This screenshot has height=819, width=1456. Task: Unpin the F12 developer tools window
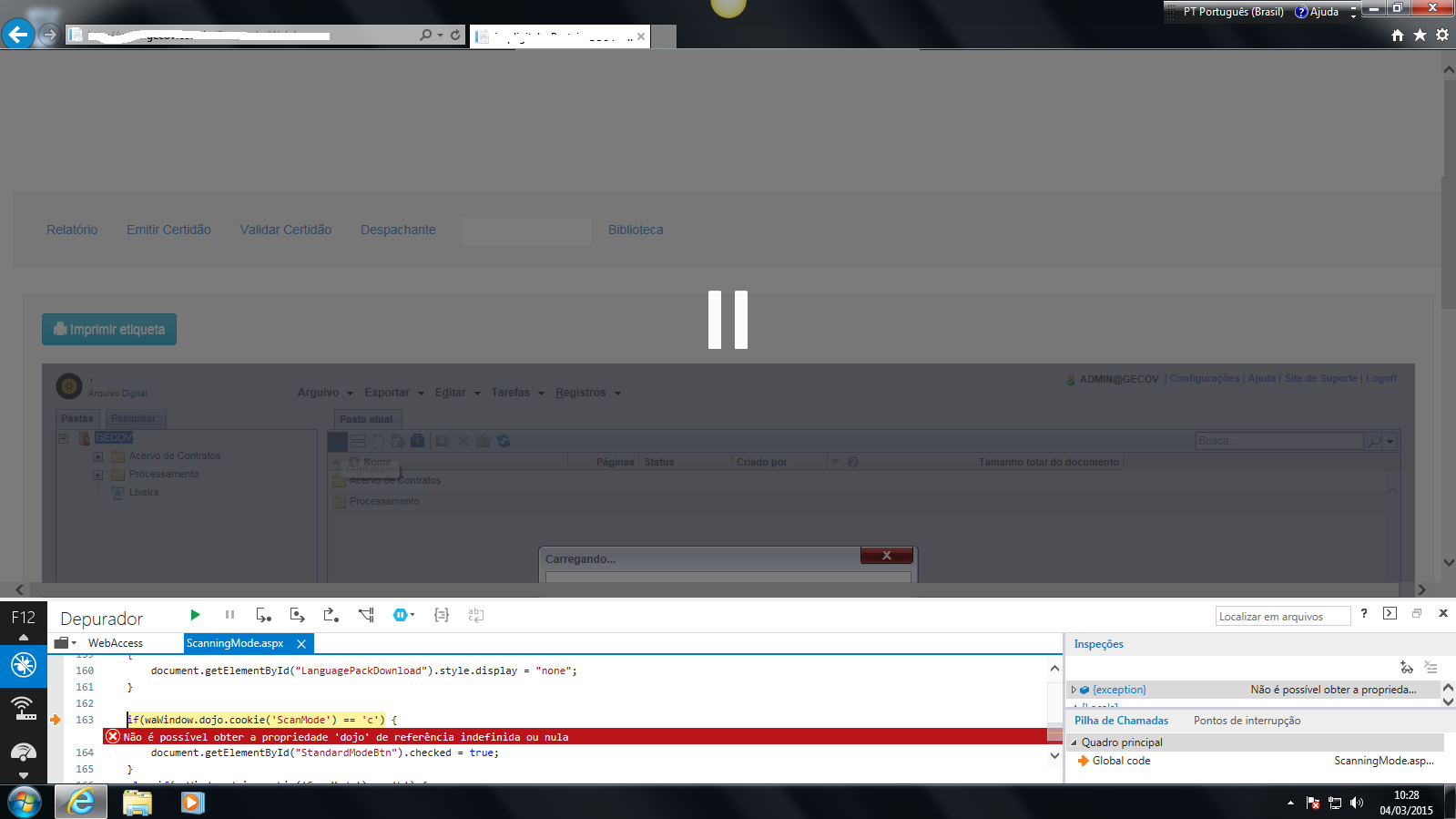point(1417,613)
